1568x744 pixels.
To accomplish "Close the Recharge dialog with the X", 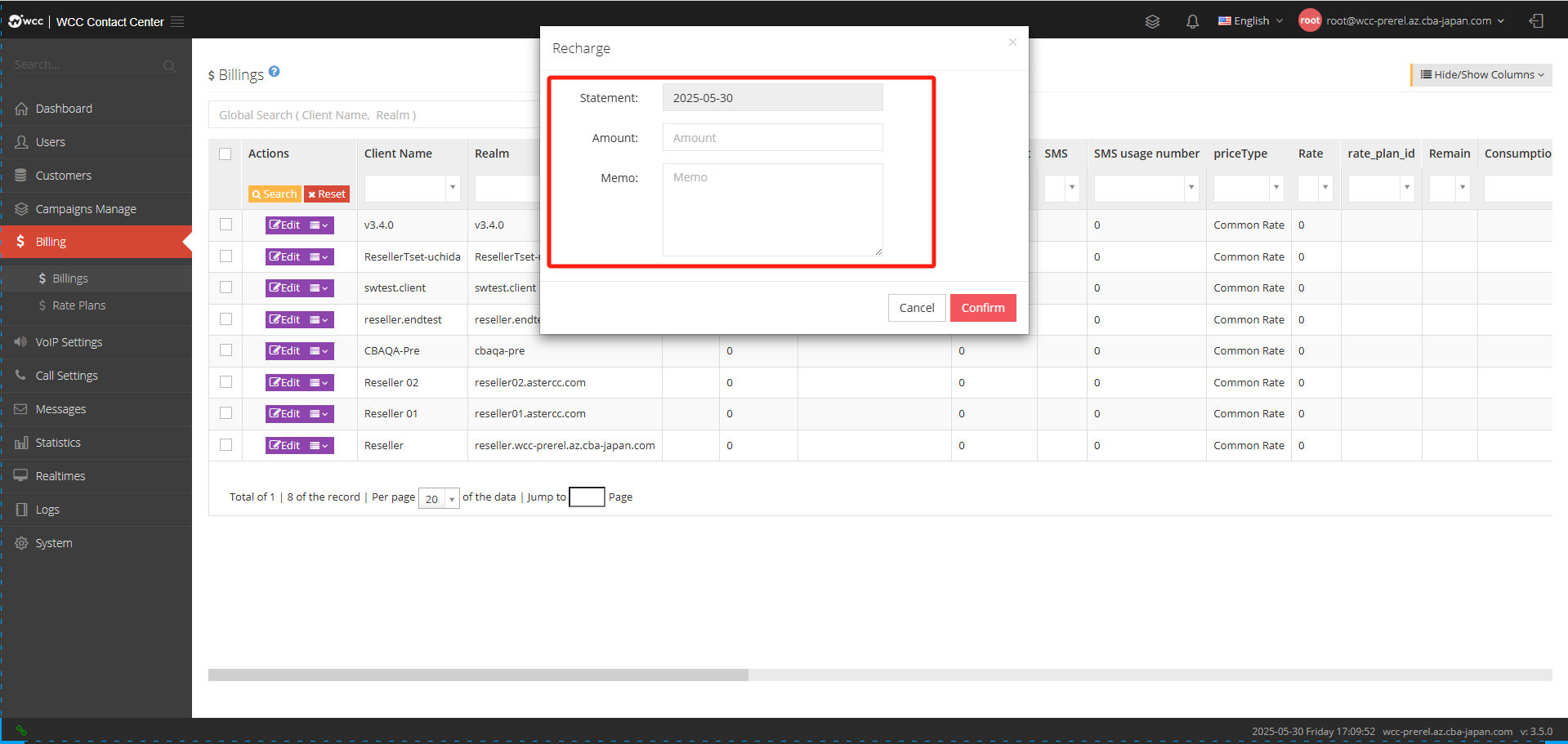I will pos(1012,42).
